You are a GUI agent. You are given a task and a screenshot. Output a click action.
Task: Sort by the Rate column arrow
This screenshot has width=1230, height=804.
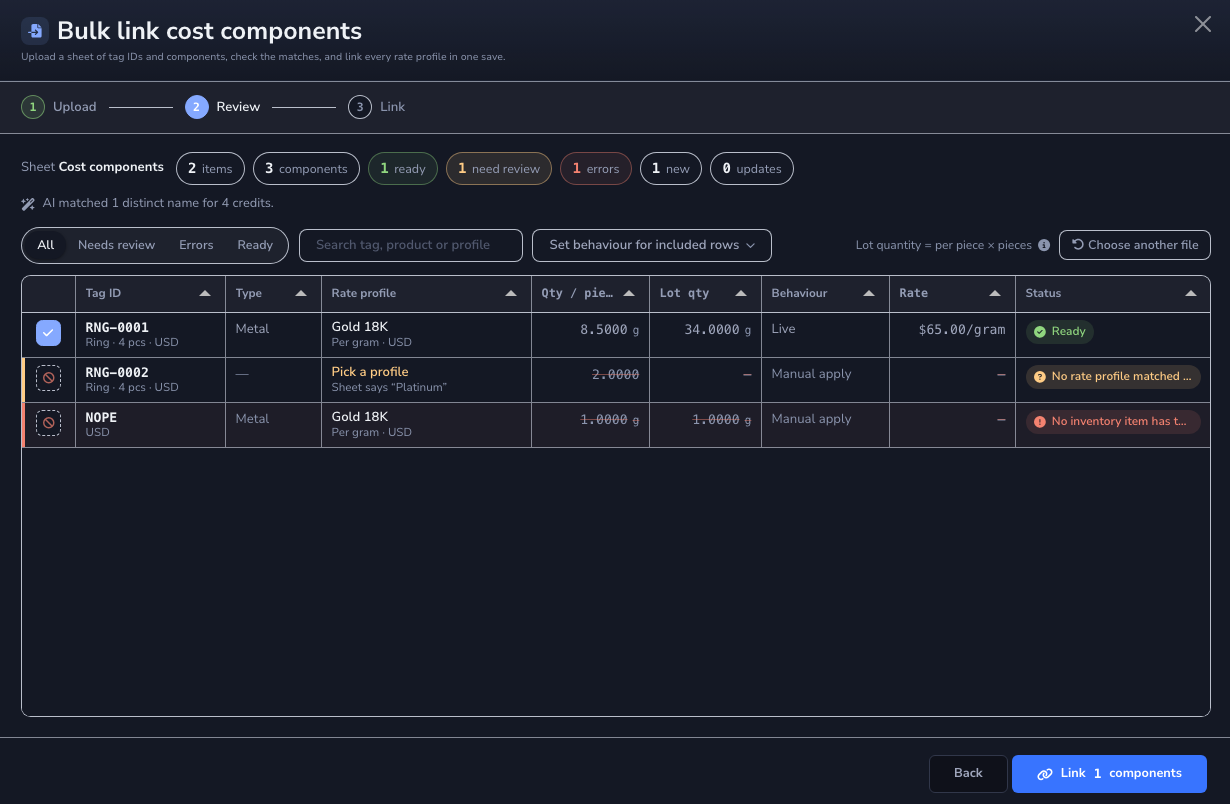point(995,294)
